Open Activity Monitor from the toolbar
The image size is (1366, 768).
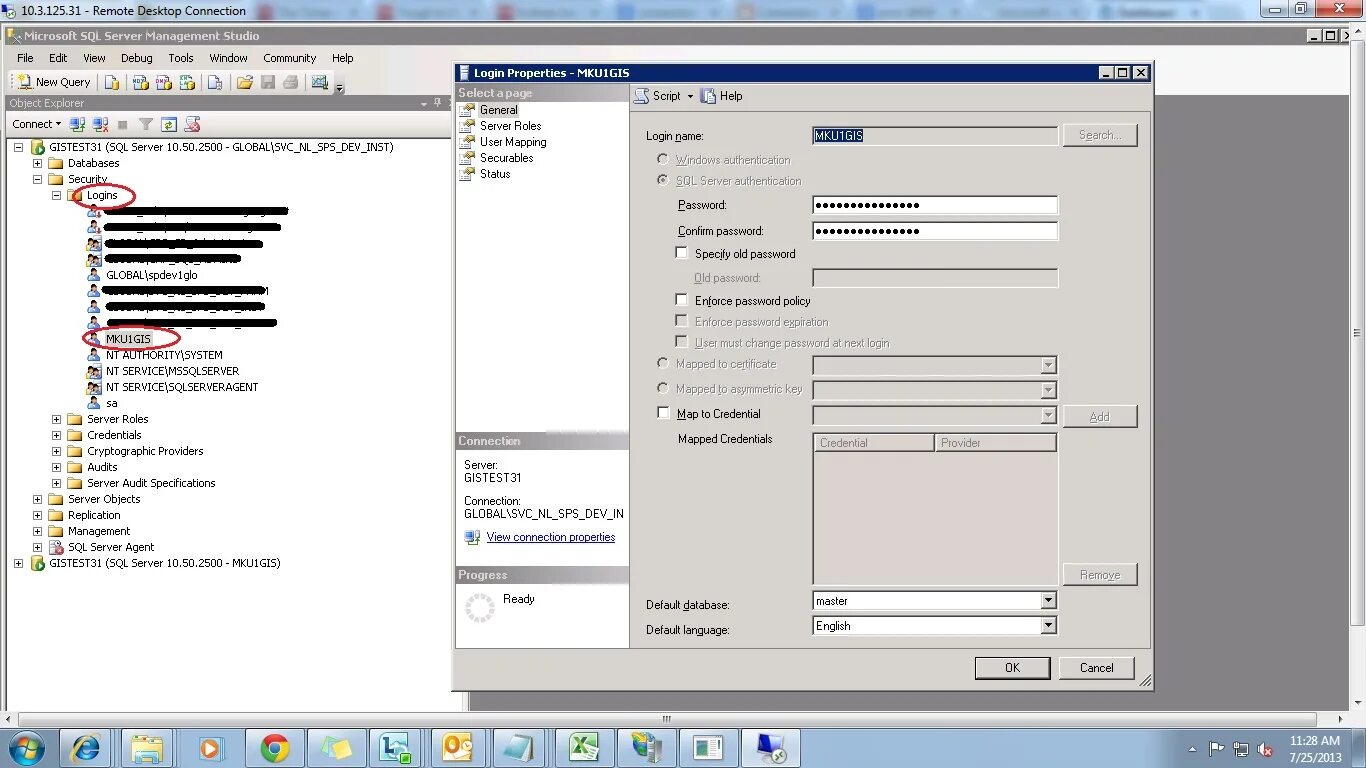pos(320,82)
